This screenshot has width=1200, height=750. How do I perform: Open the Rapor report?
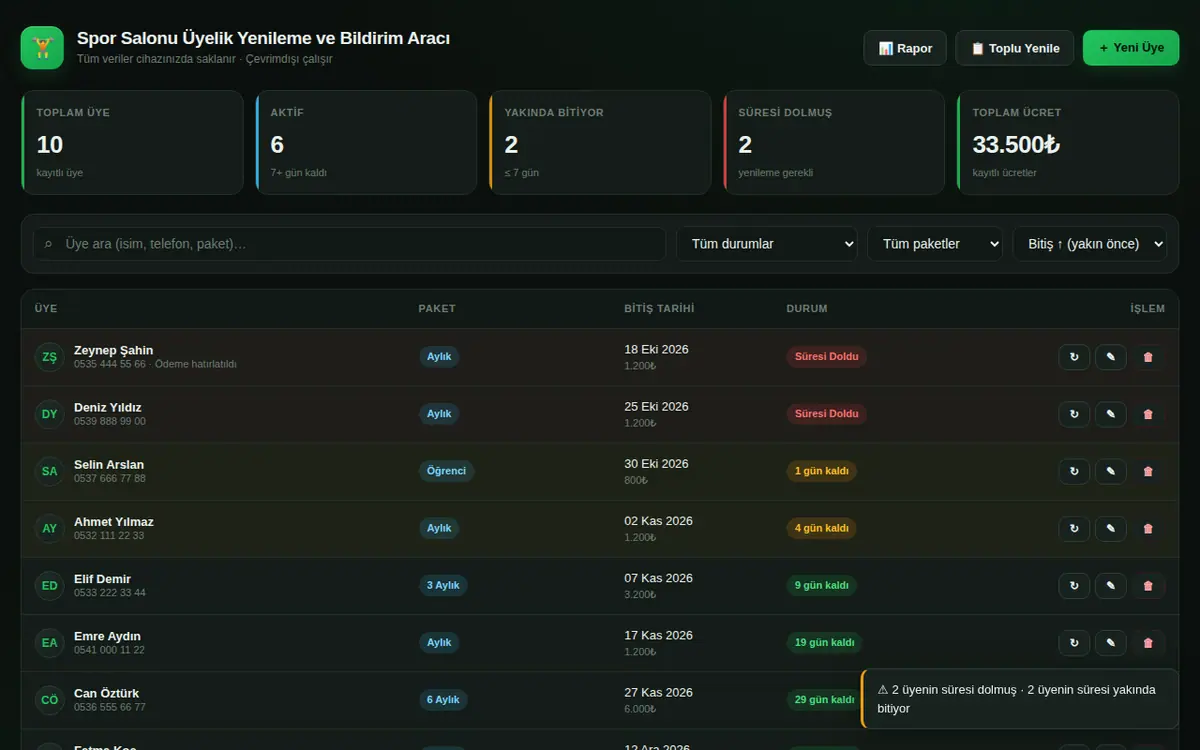(905, 48)
